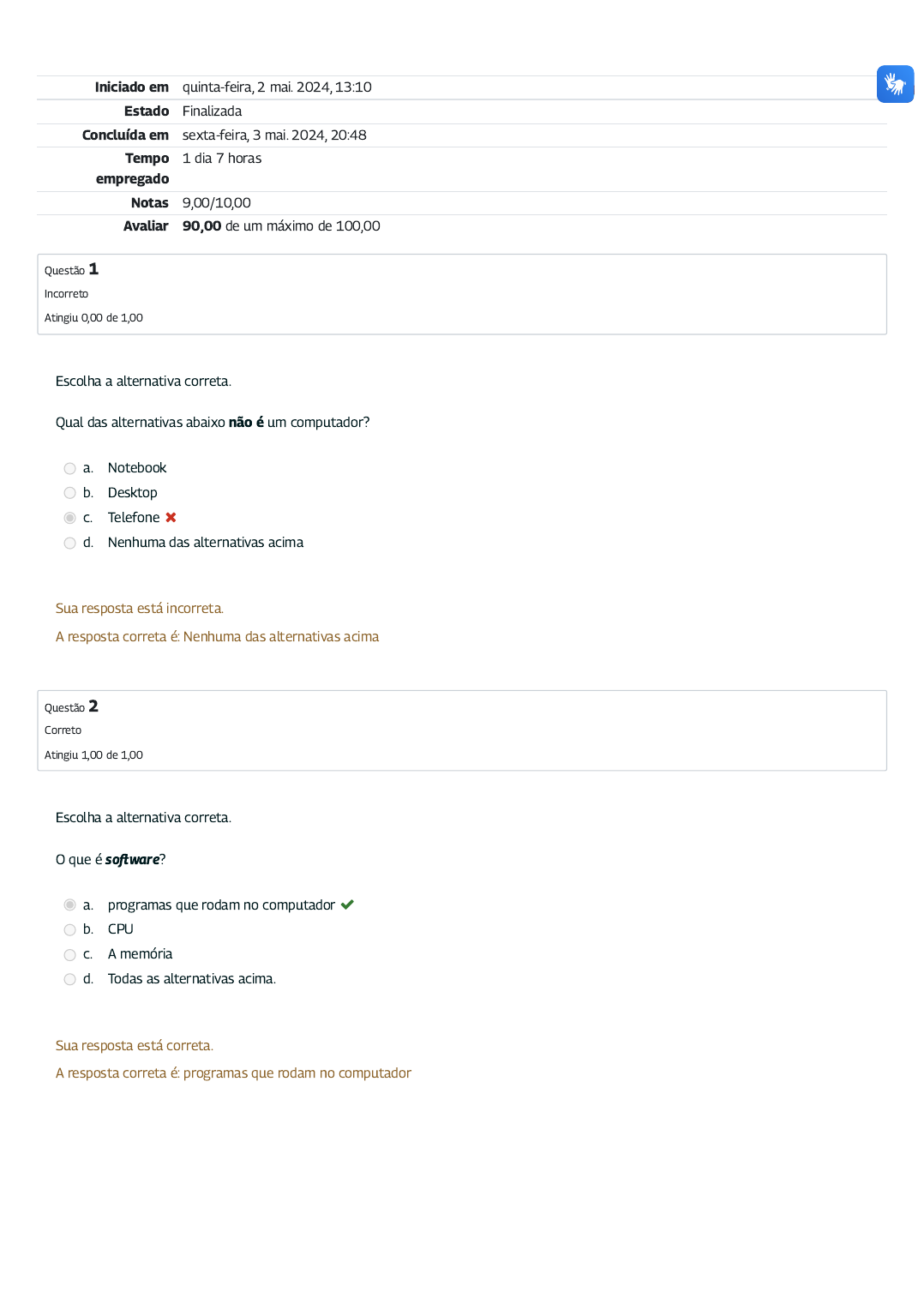Select the A memória radio option
Viewport: 924px width, 1292px height.
[x=70, y=955]
